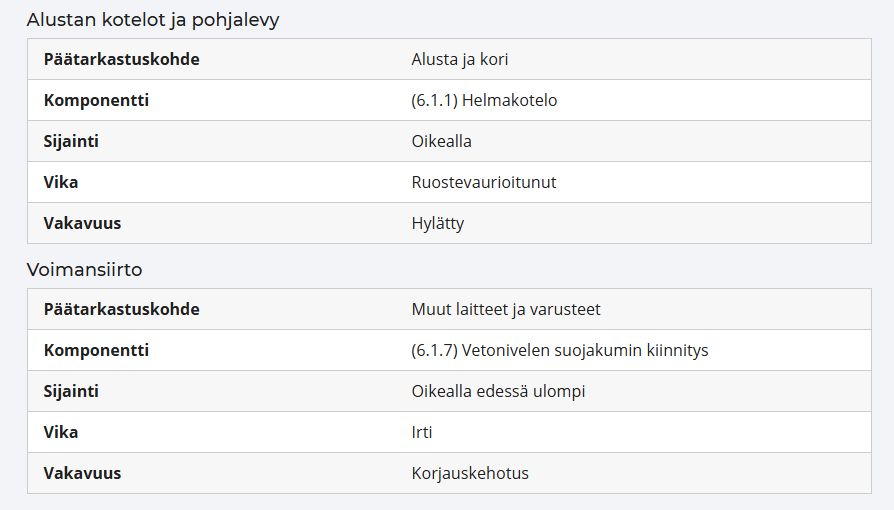Select the 'Korjauskehotus' severity value

[x=470, y=473]
